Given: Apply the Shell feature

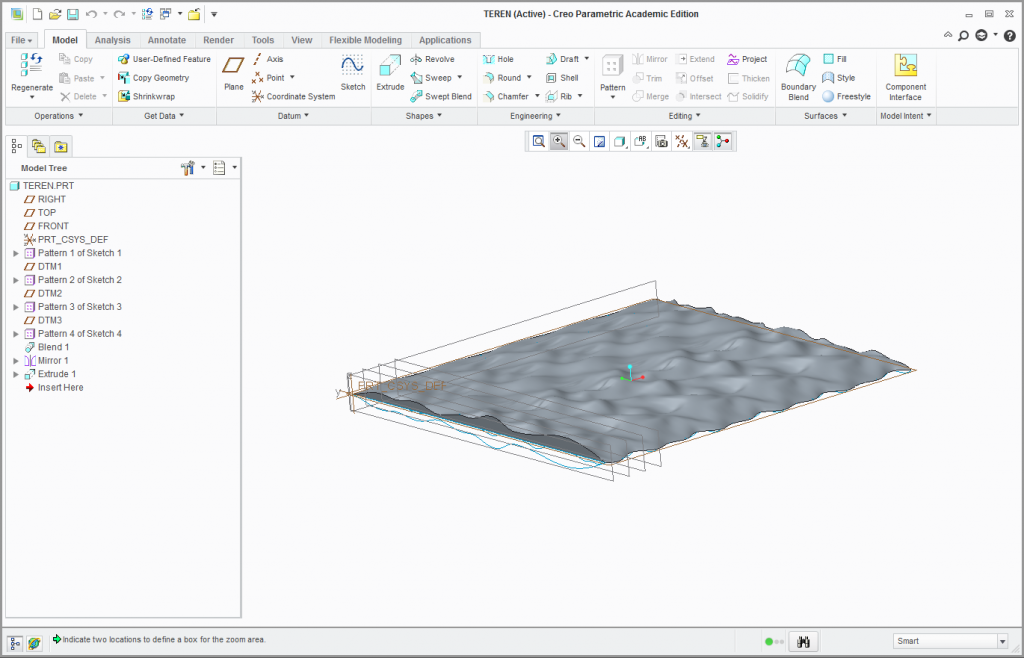Looking at the screenshot, I should [x=562, y=78].
